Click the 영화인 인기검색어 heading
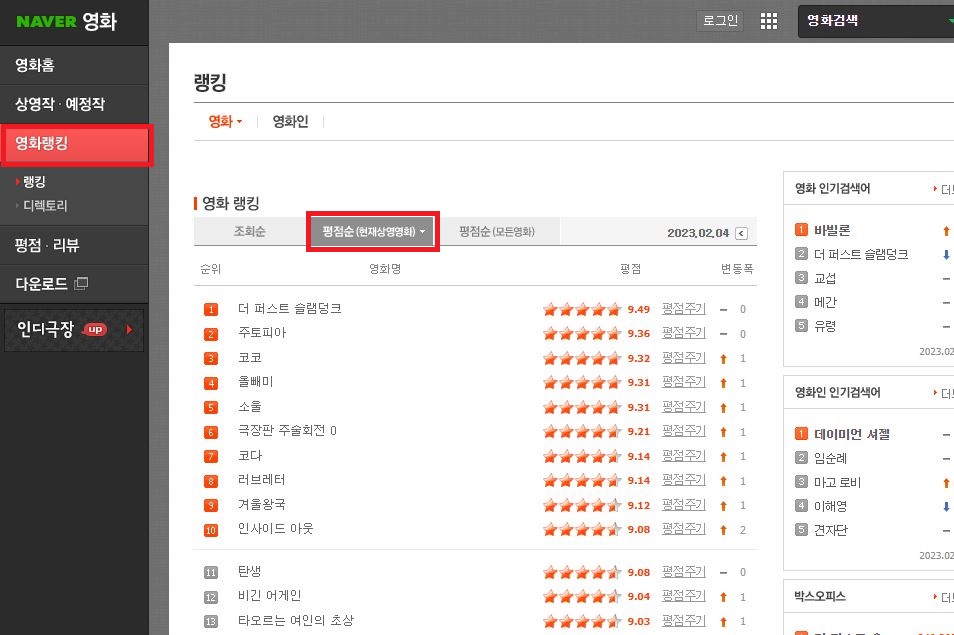This screenshot has height=635, width=954. point(838,392)
